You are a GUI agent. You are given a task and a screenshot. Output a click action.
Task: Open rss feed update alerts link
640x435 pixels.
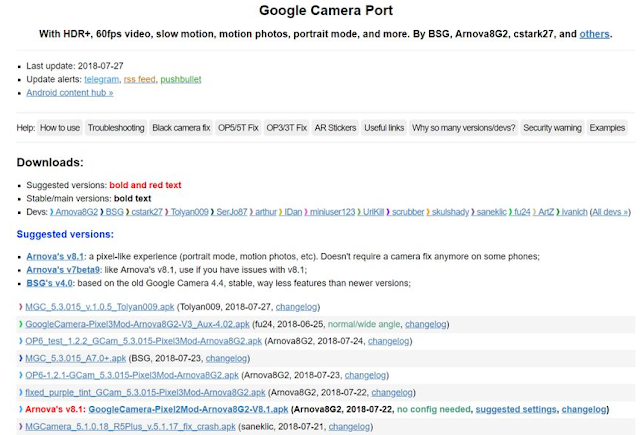(x=140, y=79)
